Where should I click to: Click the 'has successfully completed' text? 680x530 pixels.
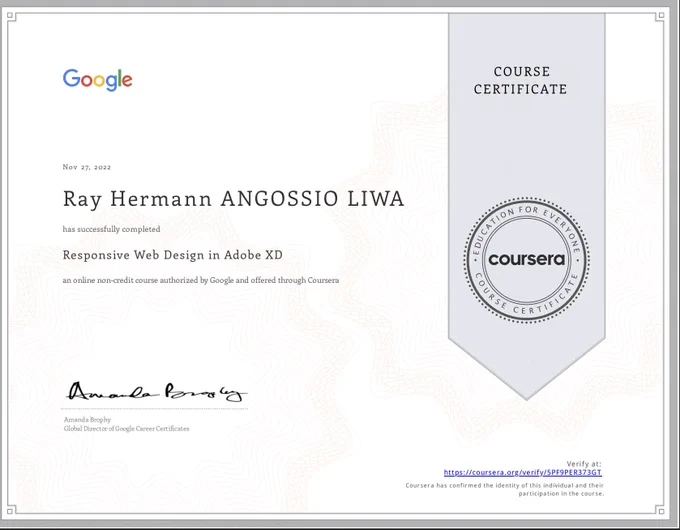click(111, 229)
